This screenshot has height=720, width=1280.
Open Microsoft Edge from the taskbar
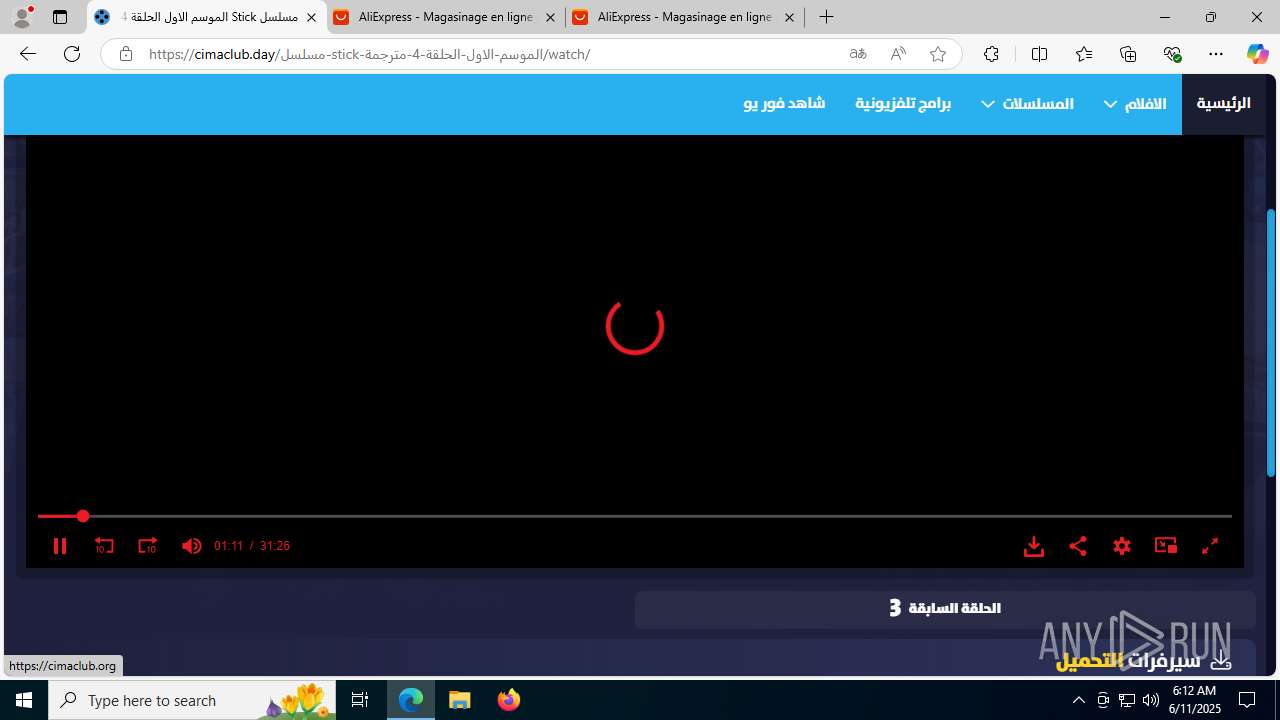point(411,700)
